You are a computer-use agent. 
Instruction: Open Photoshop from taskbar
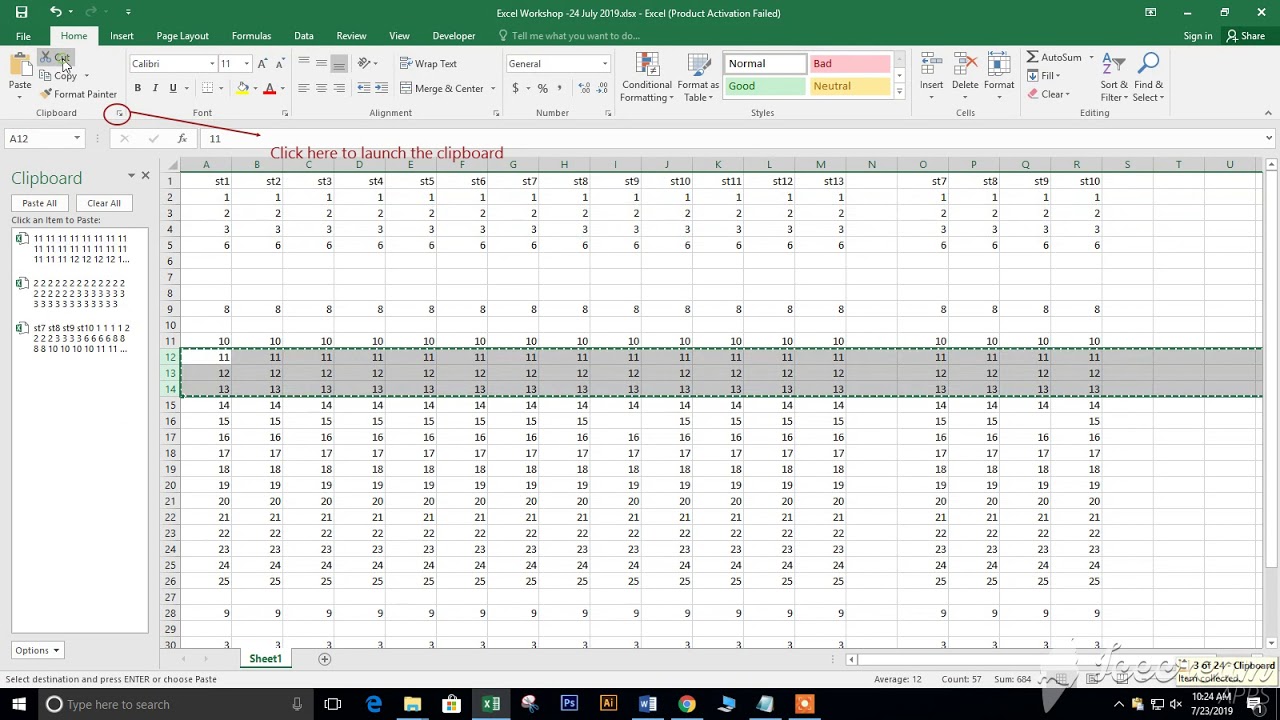(x=569, y=704)
